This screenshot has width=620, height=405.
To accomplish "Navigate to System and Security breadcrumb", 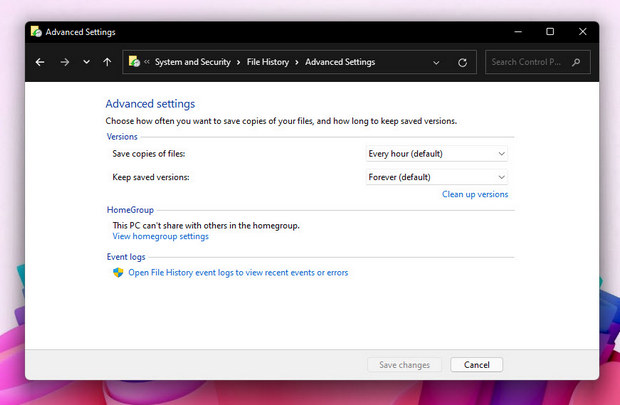I will click(x=193, y=62).
